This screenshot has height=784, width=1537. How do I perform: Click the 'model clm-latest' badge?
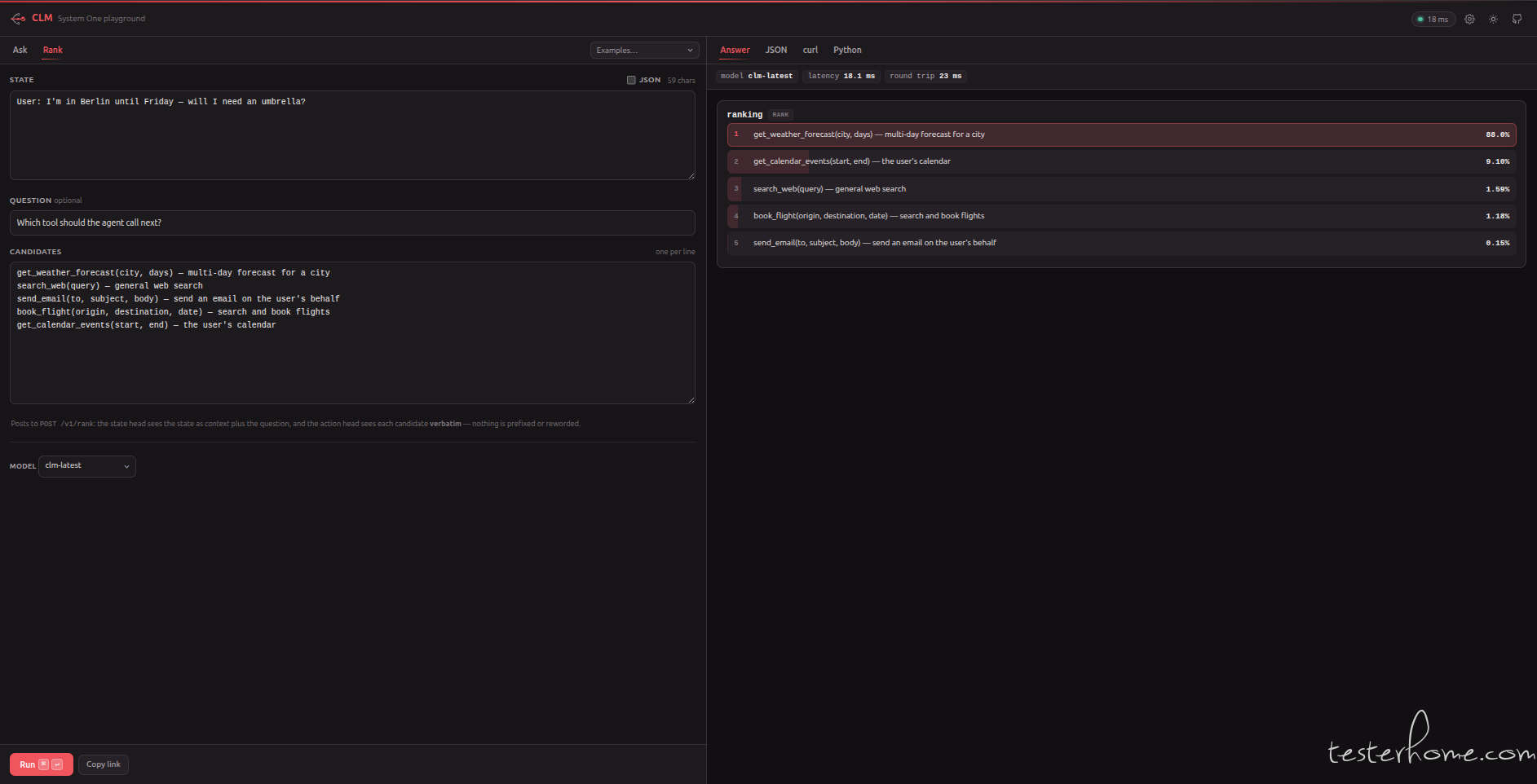click(x=757, y=76)
